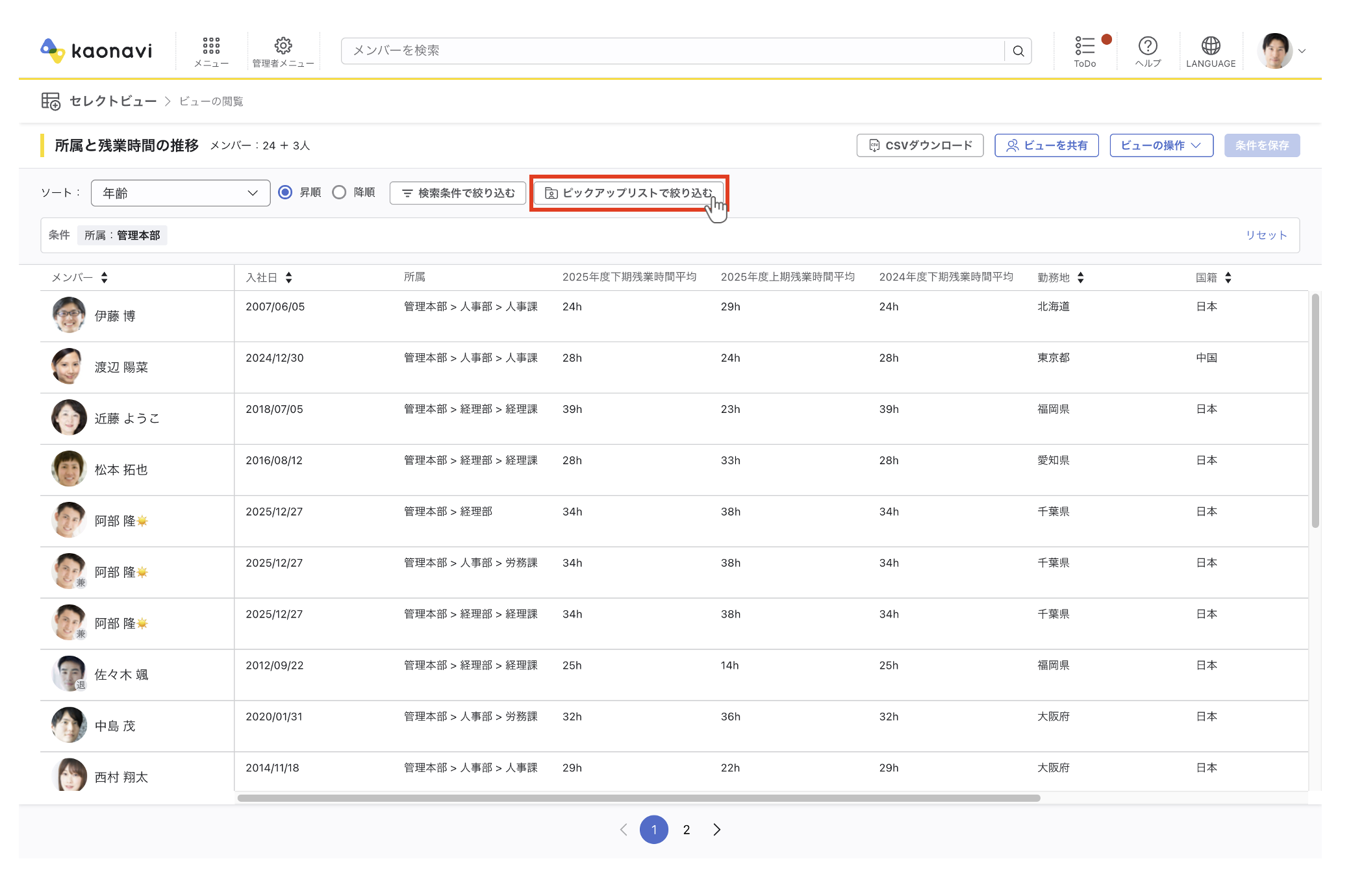Click member name 西村 翔太
The width and height of the screenshot is (1364, 896).
[121, 777]
